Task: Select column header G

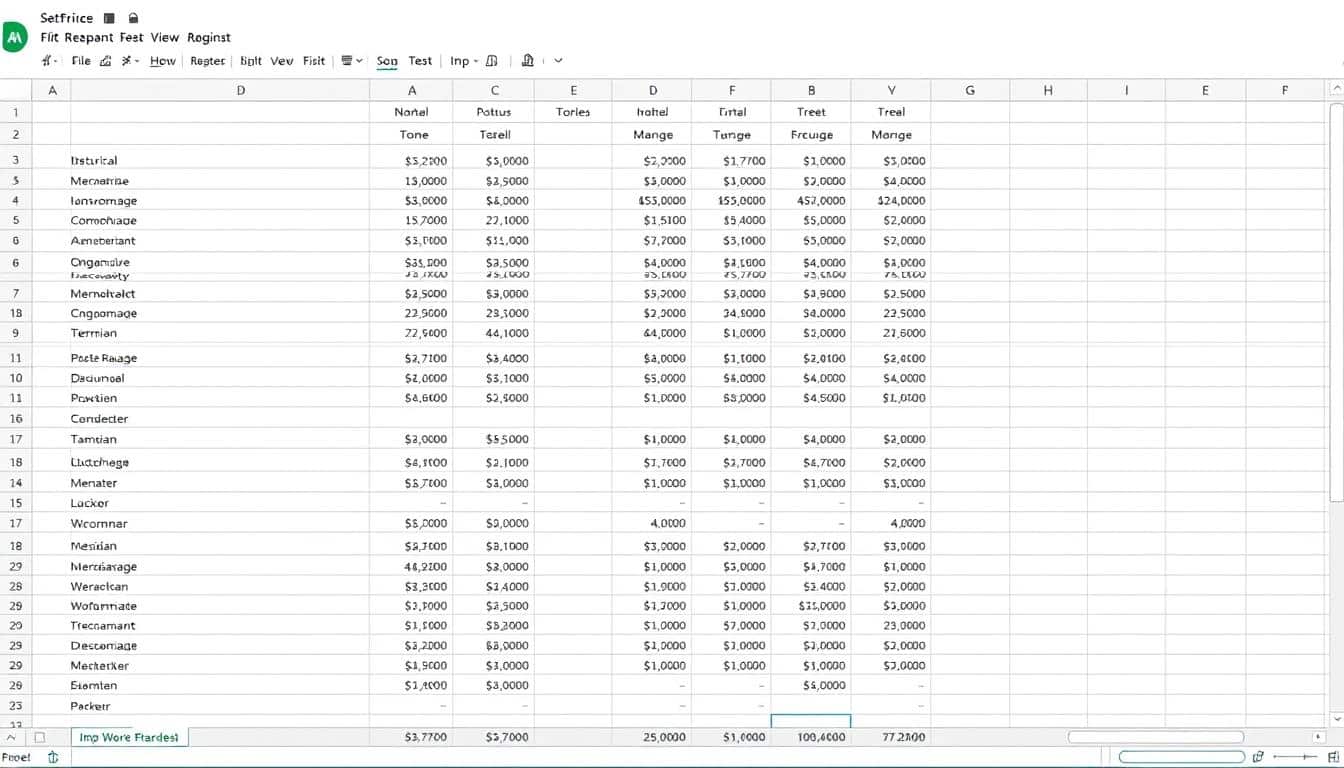Action: point(970,90)
